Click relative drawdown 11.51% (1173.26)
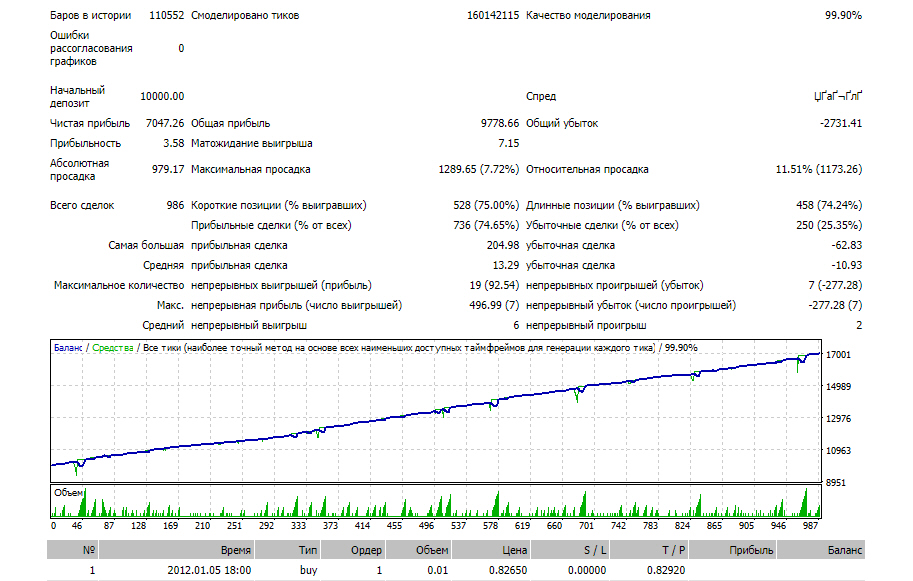The image size is (913, 581). 819,169
